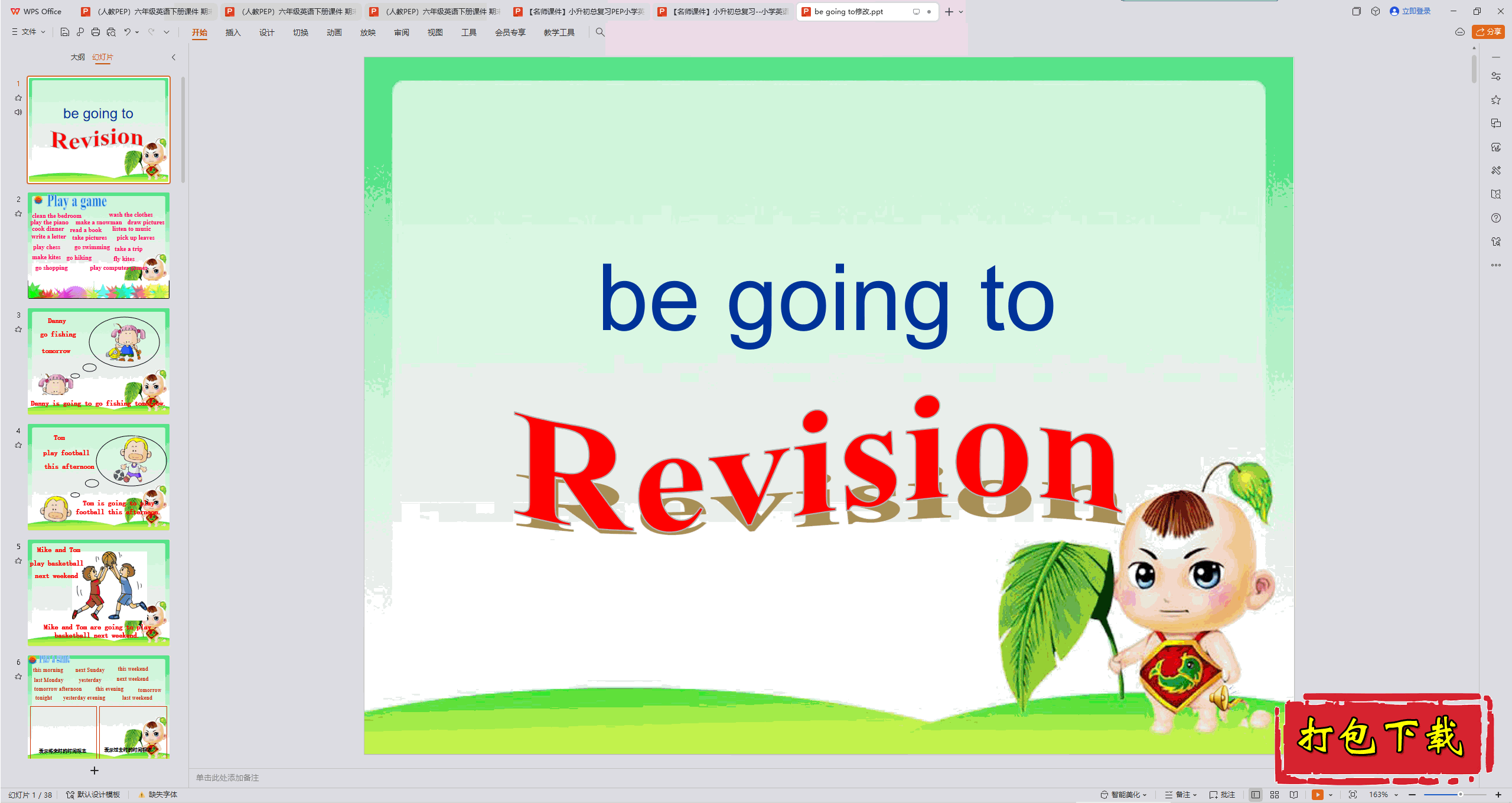Open the 开始 ribbon tab
The height and width of the screenshot is (803, 1512).
click(200, 32)
